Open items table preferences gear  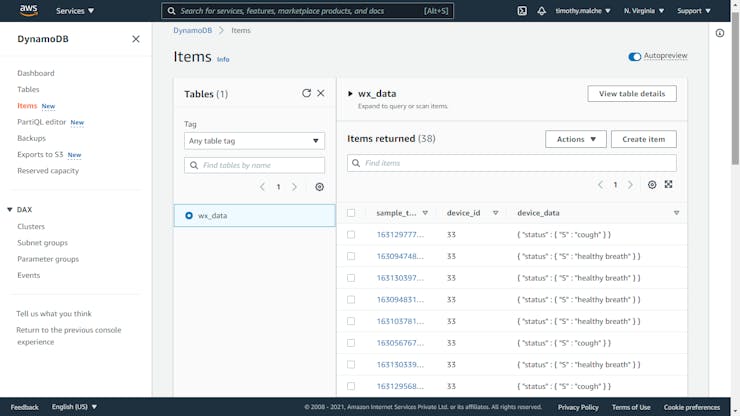[652, 185]
